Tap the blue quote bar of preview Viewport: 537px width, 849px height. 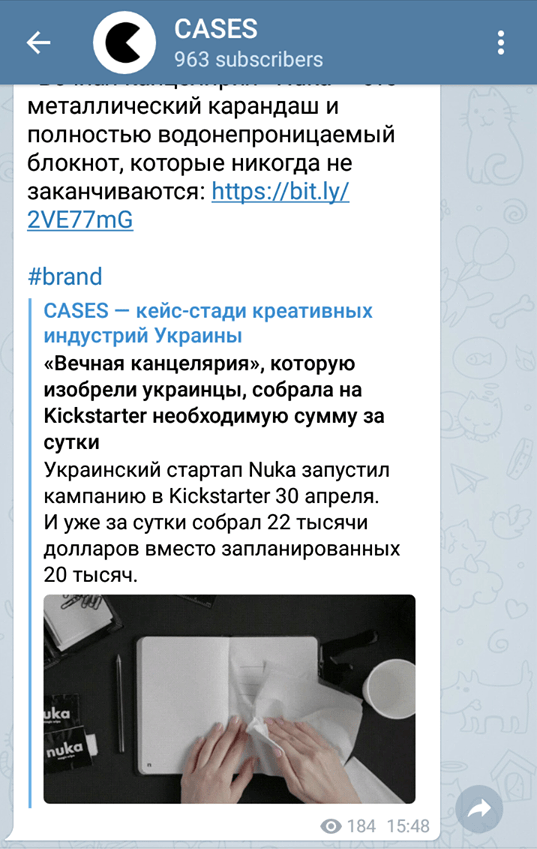pyautogui.click(x=30, y=552)
